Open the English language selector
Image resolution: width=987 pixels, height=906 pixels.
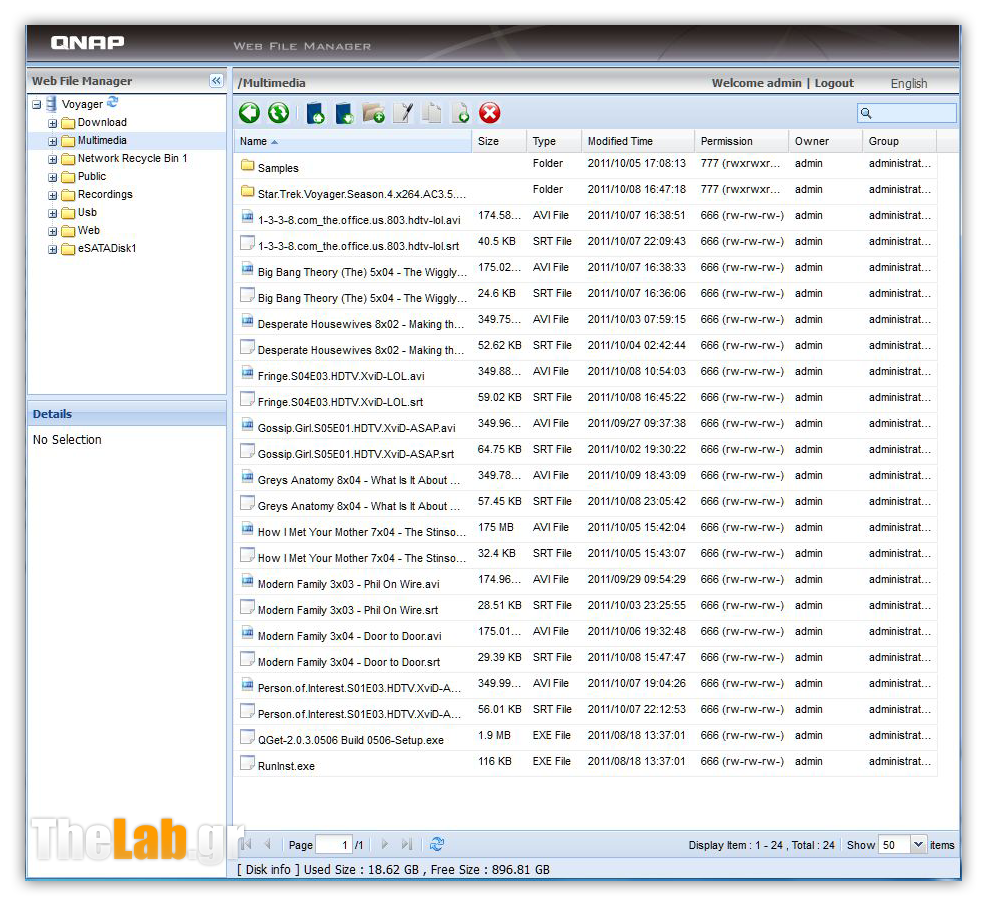tap(908, 83)
